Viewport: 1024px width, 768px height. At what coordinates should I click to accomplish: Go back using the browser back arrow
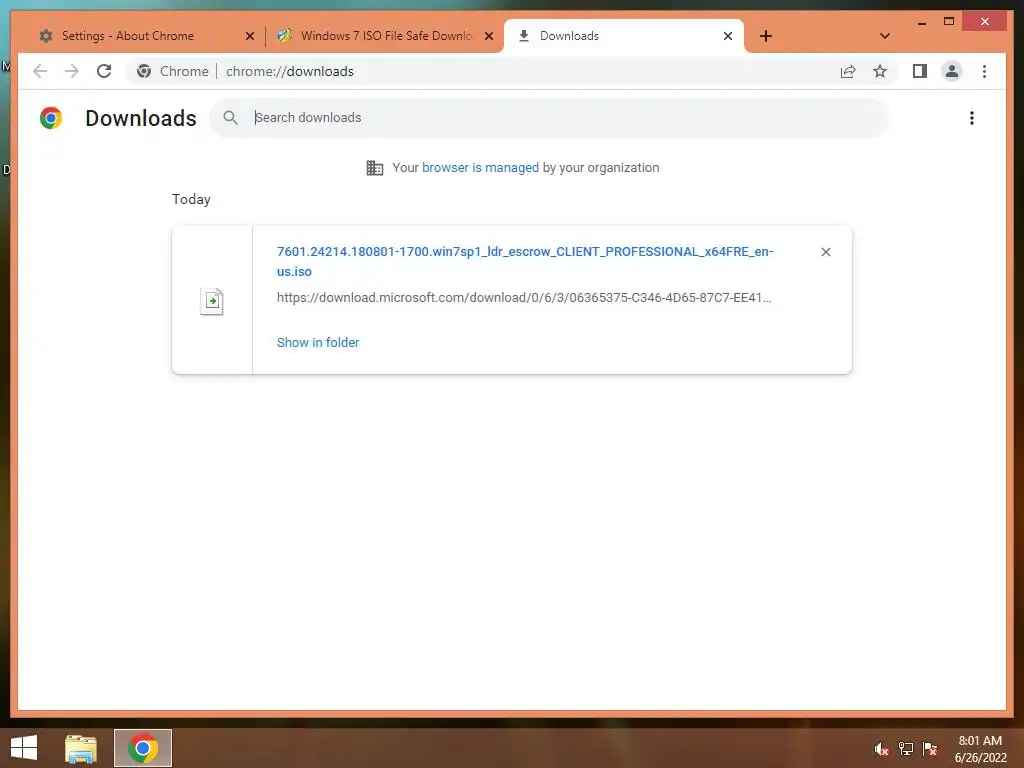point(40,71)
